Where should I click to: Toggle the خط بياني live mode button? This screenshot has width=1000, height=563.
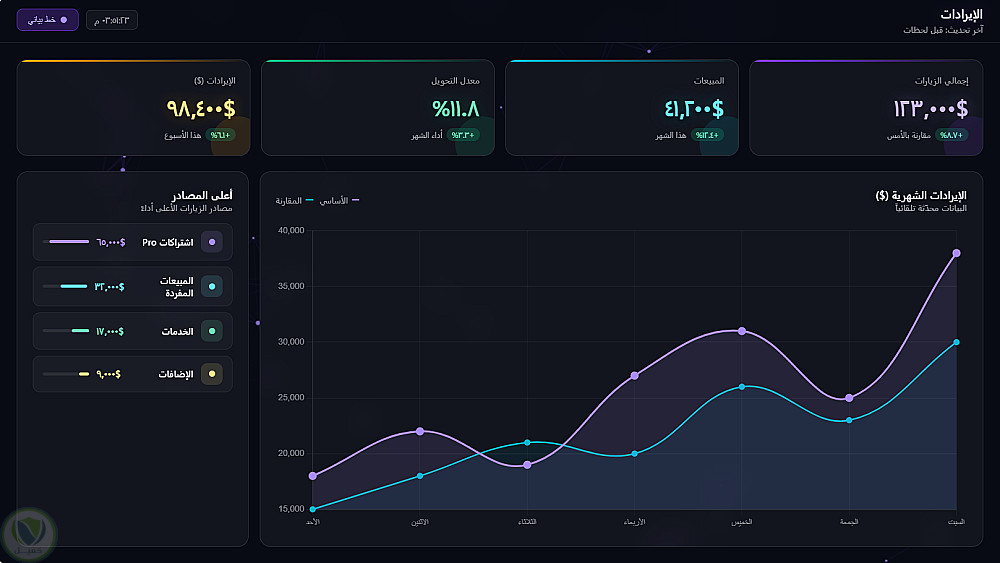[48, 20]
